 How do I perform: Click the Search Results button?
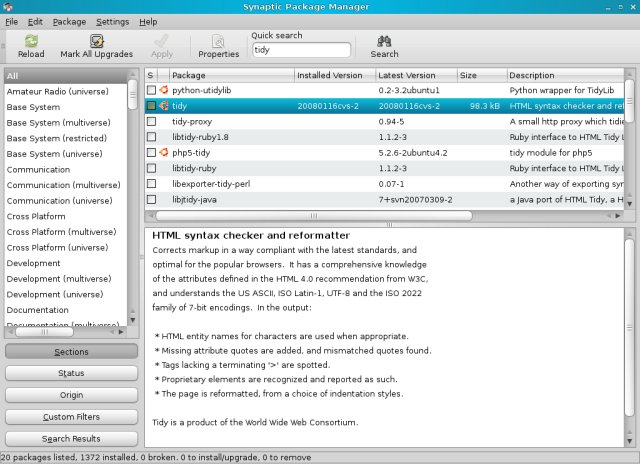tap(71, 438)
